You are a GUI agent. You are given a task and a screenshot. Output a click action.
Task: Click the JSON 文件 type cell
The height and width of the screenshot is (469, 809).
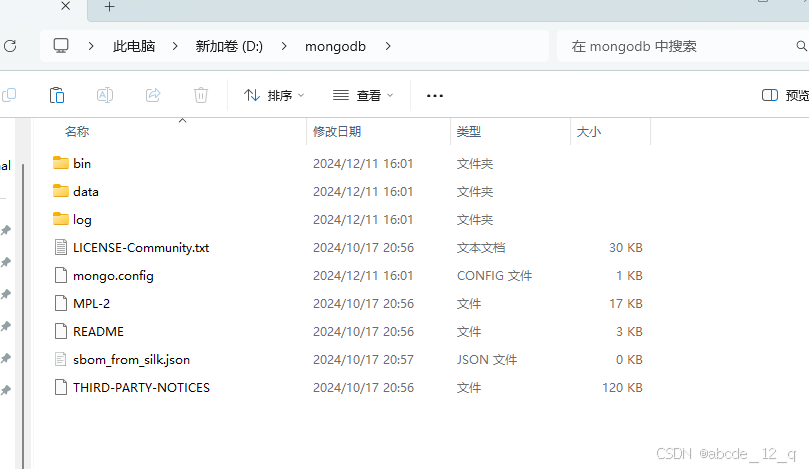487,360
